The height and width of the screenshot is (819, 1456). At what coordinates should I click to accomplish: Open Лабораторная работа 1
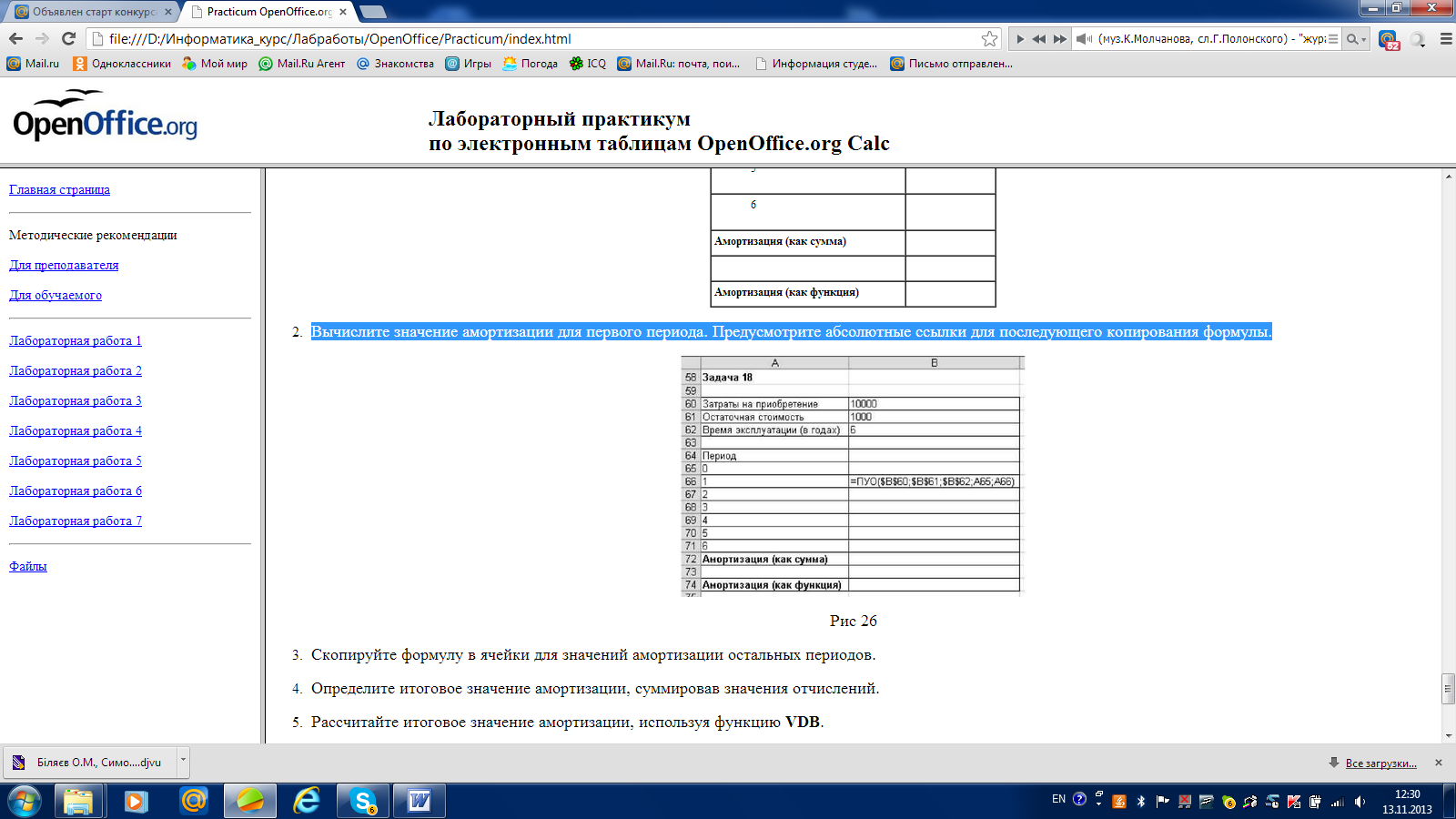click(76, 340)
